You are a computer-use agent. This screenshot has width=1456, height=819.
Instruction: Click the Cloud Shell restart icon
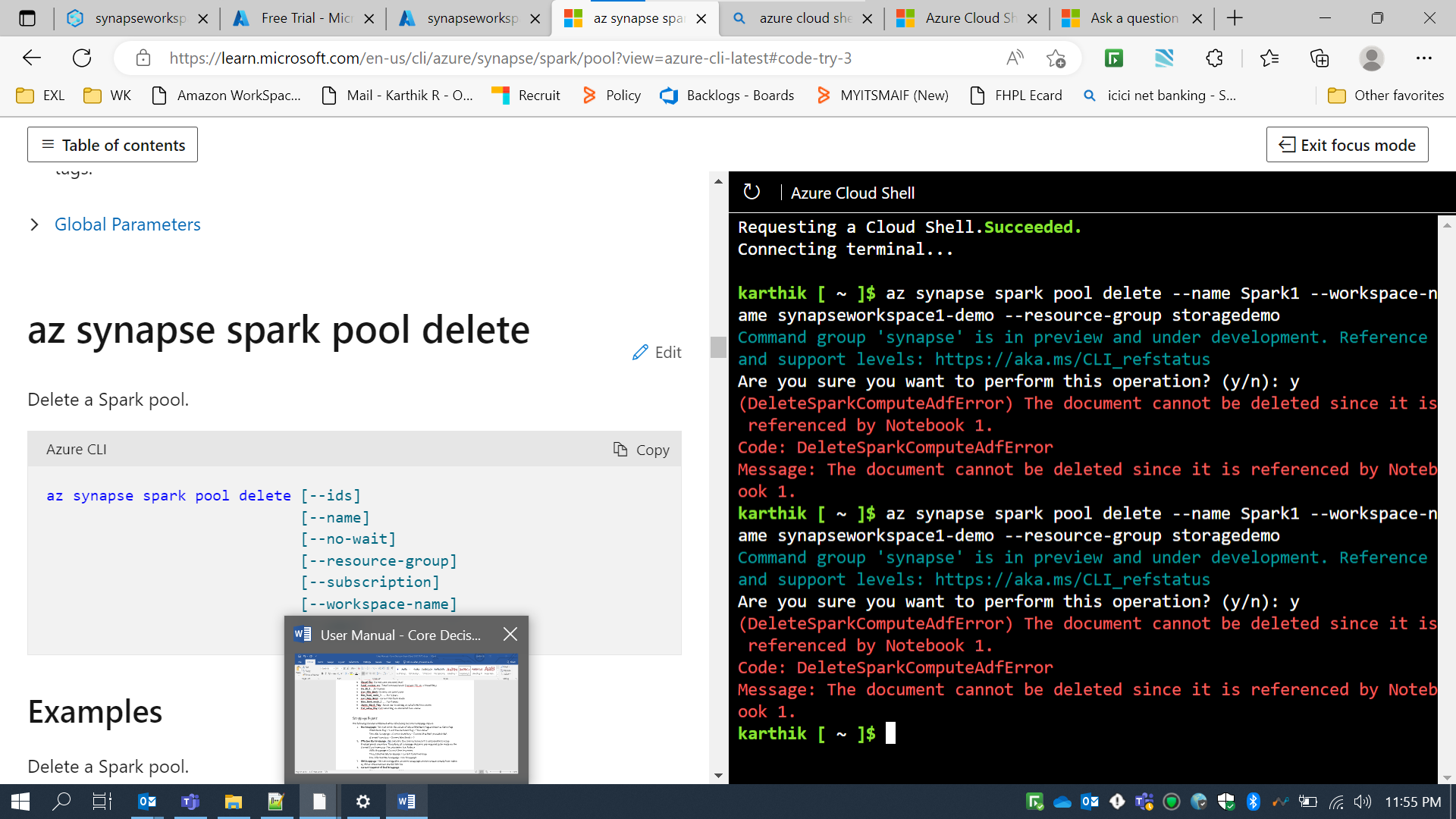[751, 192]
